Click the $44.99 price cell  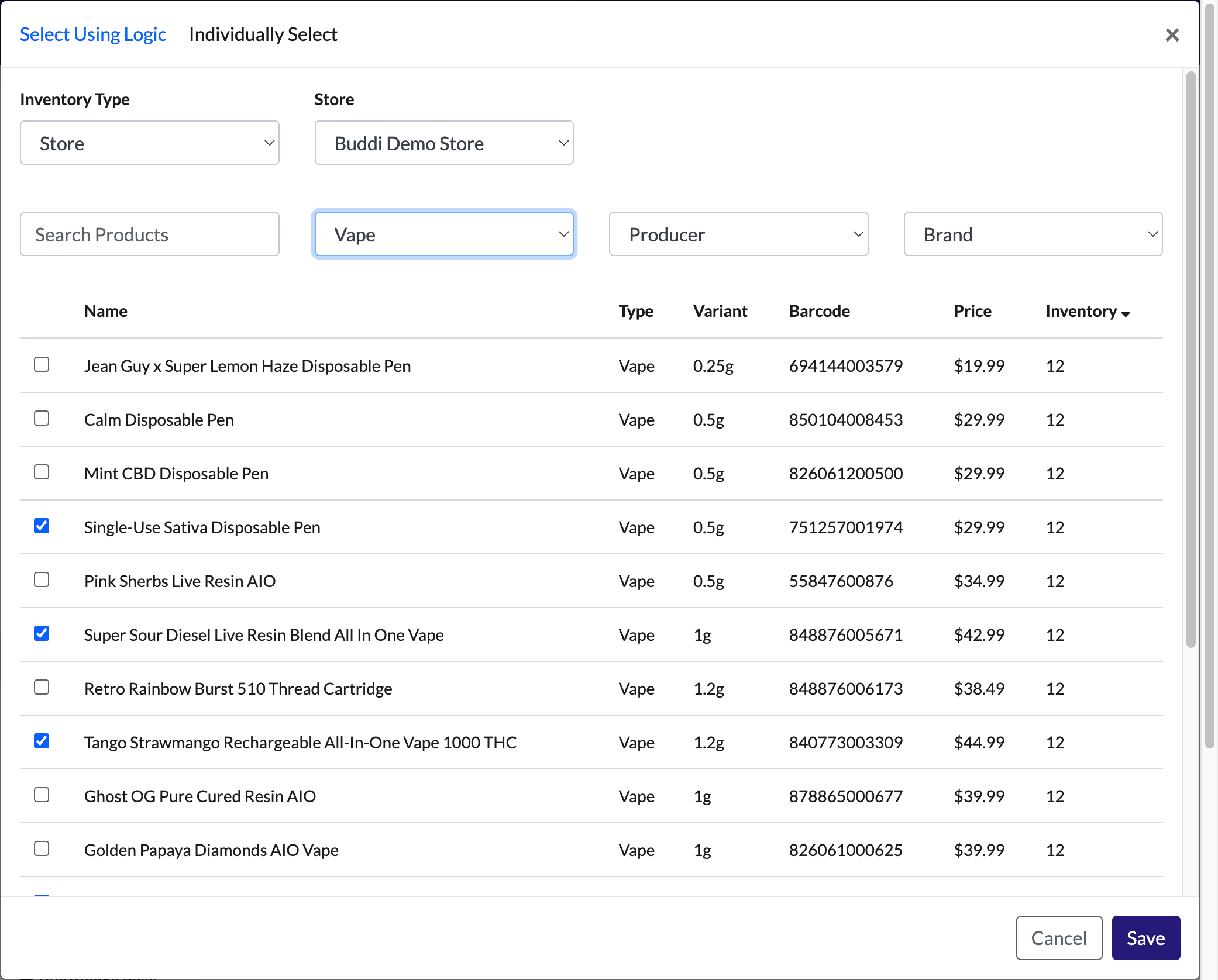click(x=979, y=743)
